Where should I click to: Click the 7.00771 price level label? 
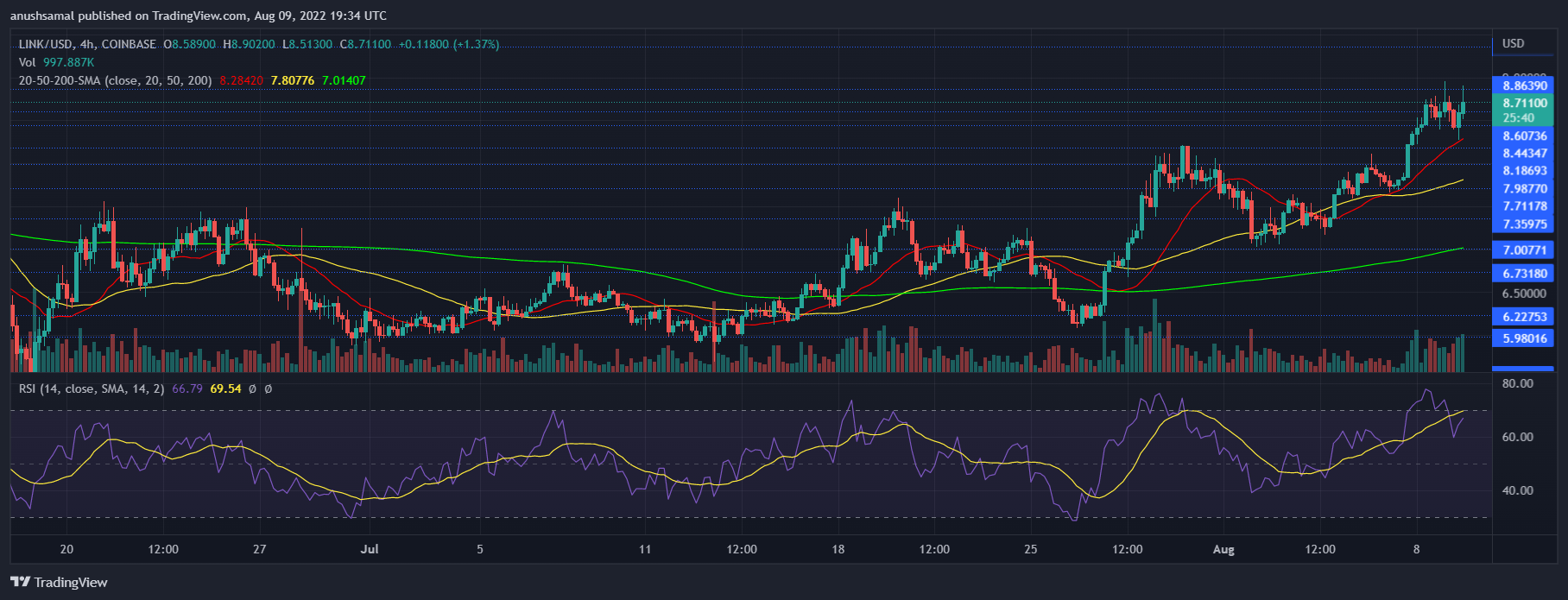click(x=1523, y=250)
